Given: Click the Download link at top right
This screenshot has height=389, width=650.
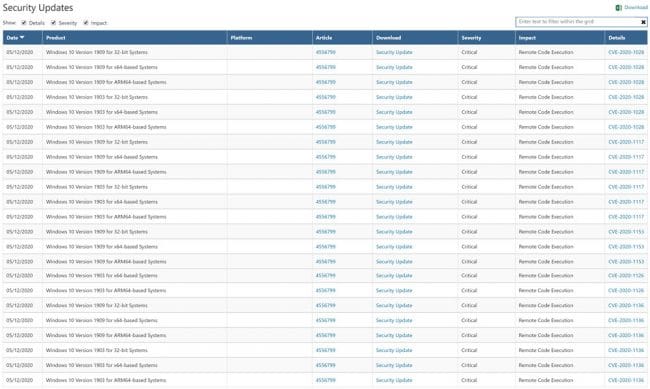Looking at the screenshot, I should (x=636, y=7).
